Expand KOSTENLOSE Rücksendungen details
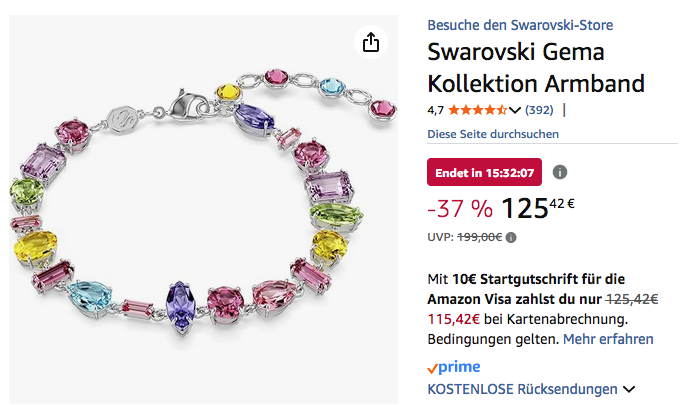 629,389
